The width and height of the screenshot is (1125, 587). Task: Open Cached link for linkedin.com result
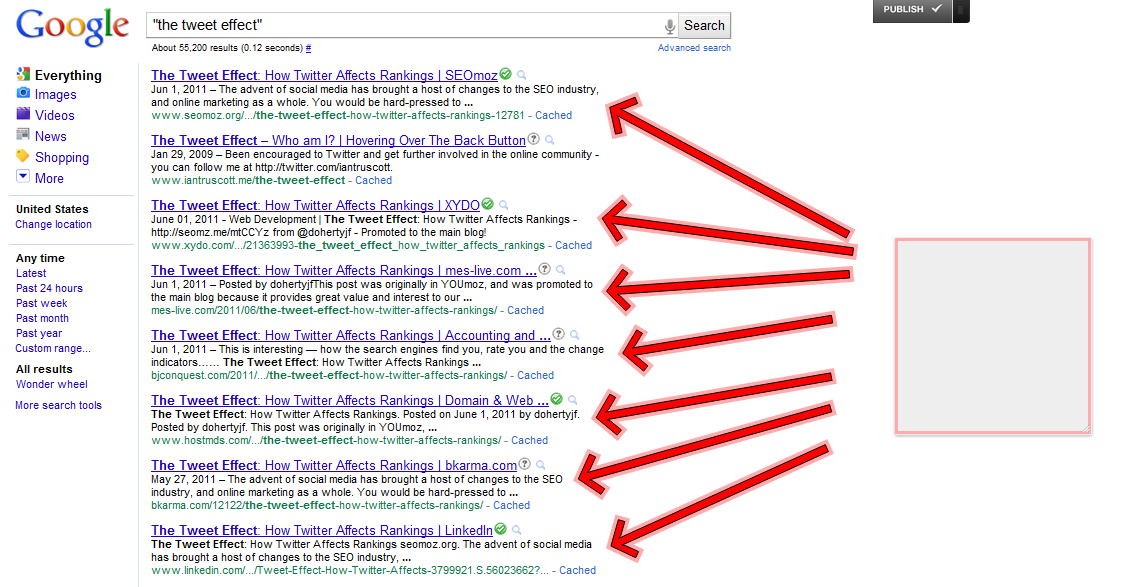coord(578,570)
